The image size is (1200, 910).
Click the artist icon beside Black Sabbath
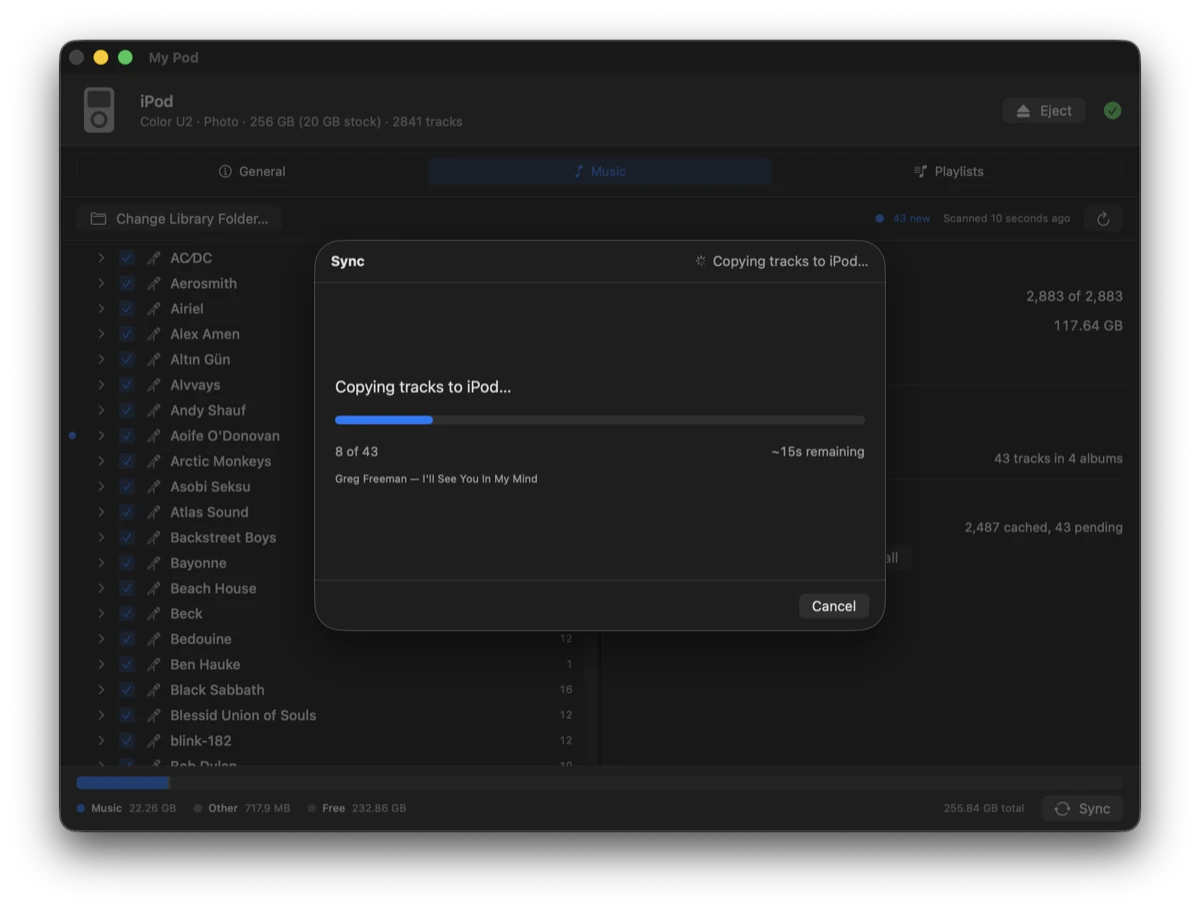click(153, 690)
